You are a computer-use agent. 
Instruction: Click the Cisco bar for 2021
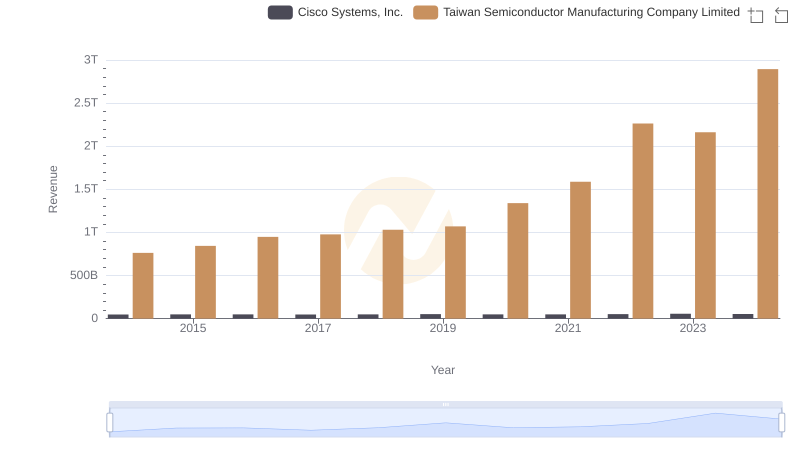click(x=556, y=316)
